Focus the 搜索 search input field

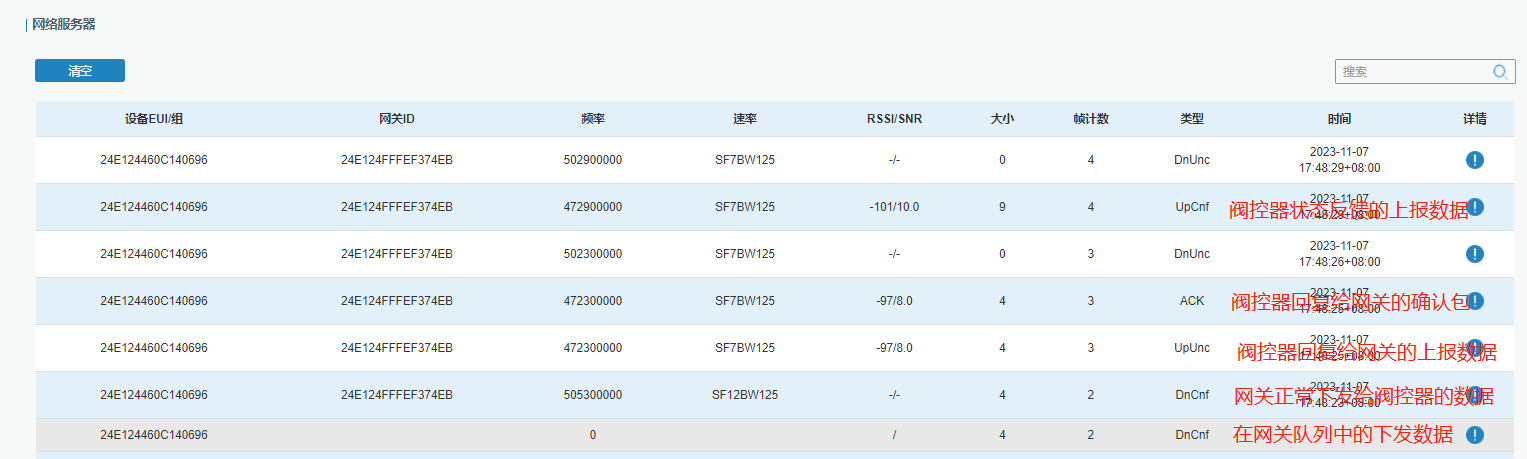tap(1410, 71)
